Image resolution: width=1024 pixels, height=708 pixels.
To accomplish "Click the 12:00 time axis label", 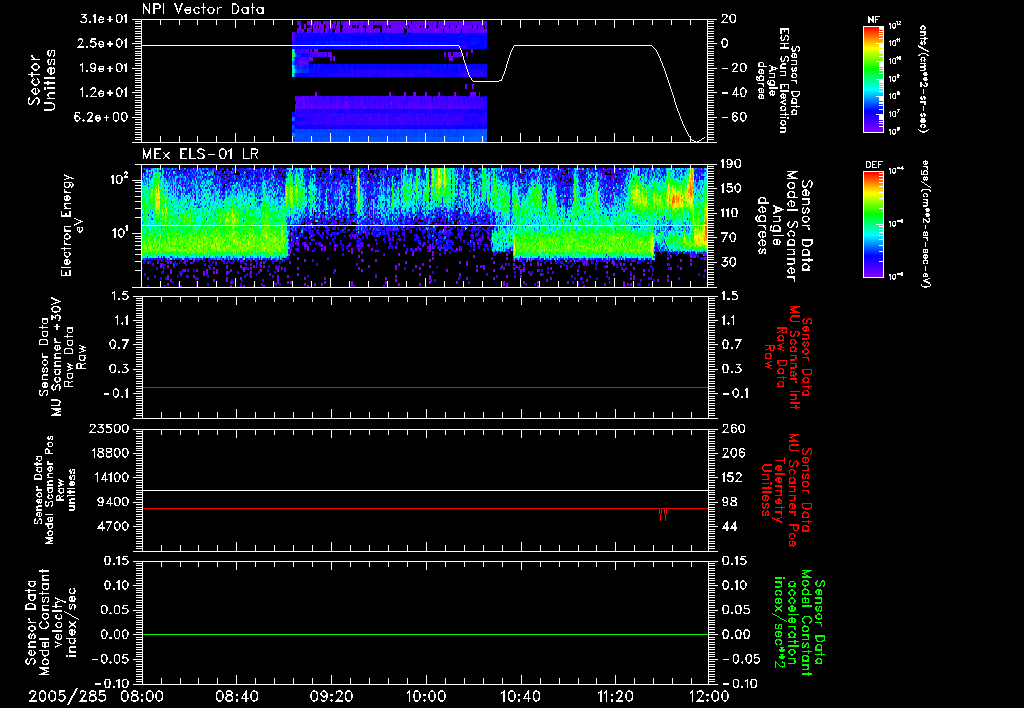I will (x=708, y=696).
